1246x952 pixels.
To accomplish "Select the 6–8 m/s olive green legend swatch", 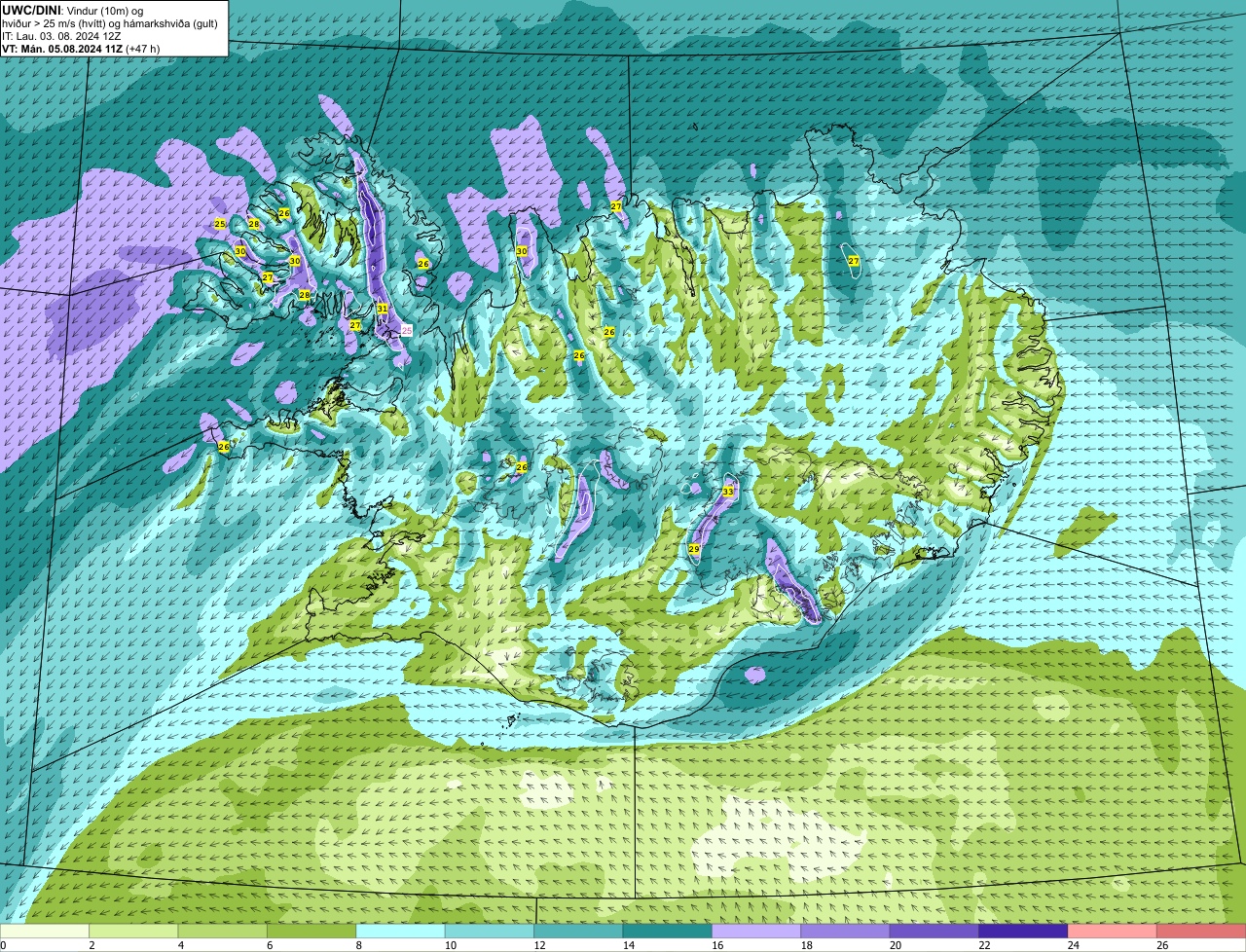I will [311, 931].
